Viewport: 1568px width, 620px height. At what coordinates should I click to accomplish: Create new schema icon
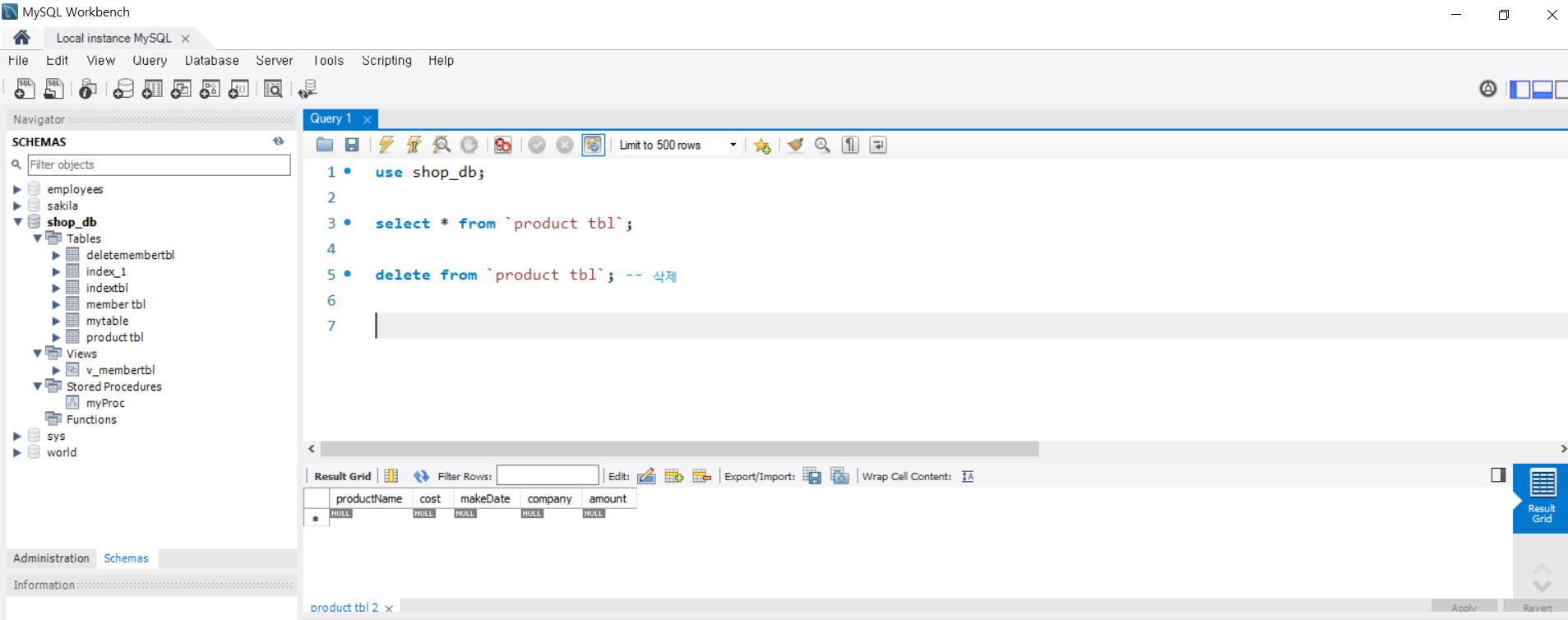click(123, 89)
